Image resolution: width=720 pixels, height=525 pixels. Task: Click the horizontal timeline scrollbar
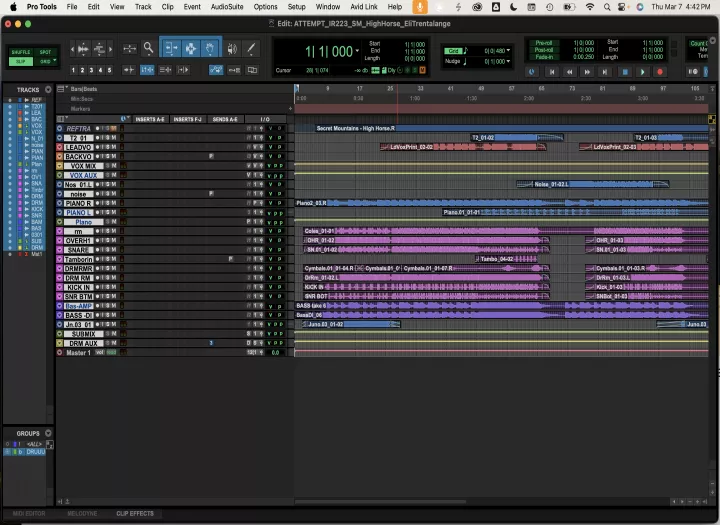coord(381,502)
